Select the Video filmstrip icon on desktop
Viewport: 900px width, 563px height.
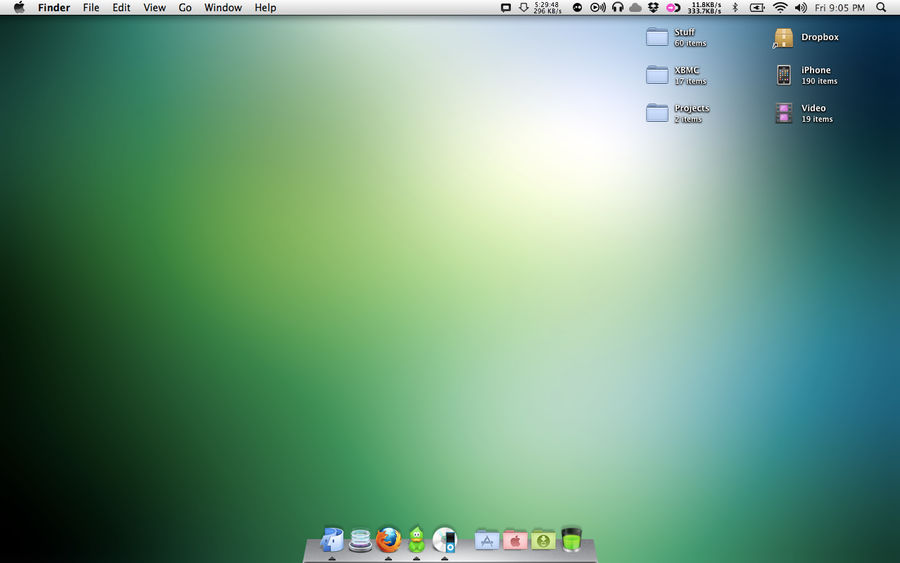783,113
